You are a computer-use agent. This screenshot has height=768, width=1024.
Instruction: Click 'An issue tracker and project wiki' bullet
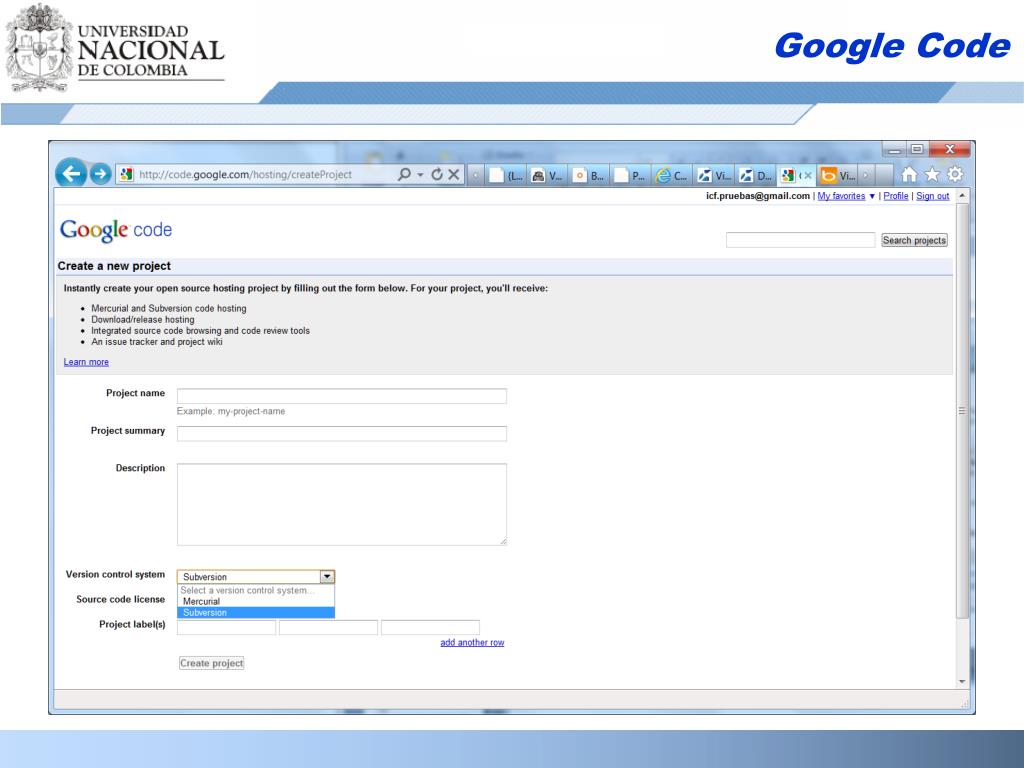pos(157,342)
